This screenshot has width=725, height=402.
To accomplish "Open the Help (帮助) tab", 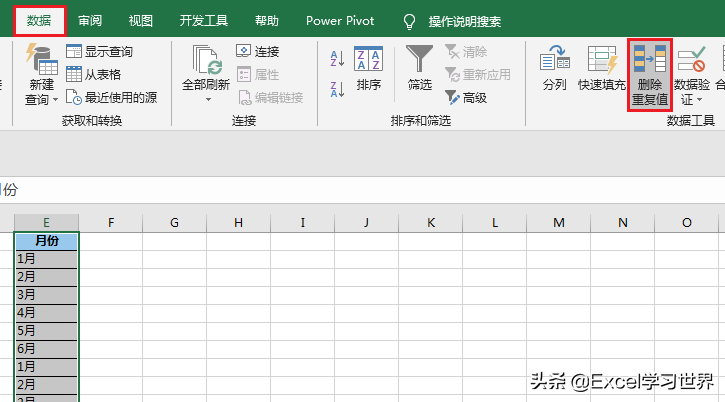I will pyautogui.click(x=267, y=21).
